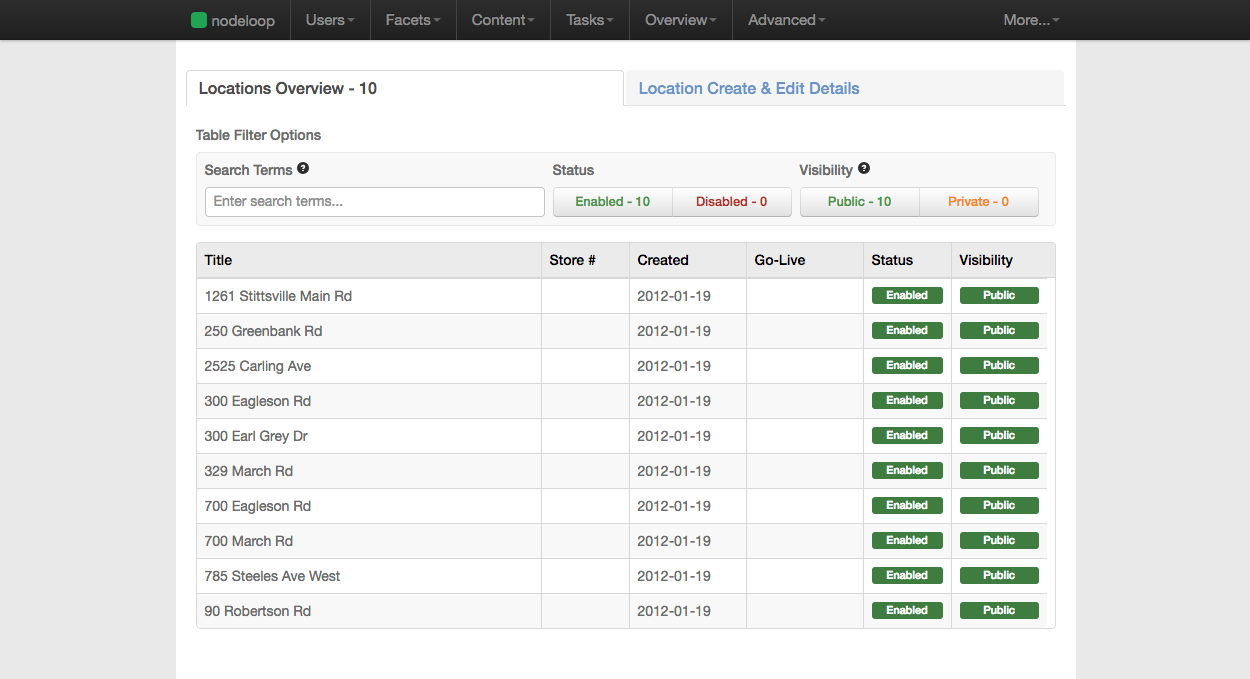1250x679 pixels.
Task: Click Public badge for 700 March Rd
Action: pos(999,541)
